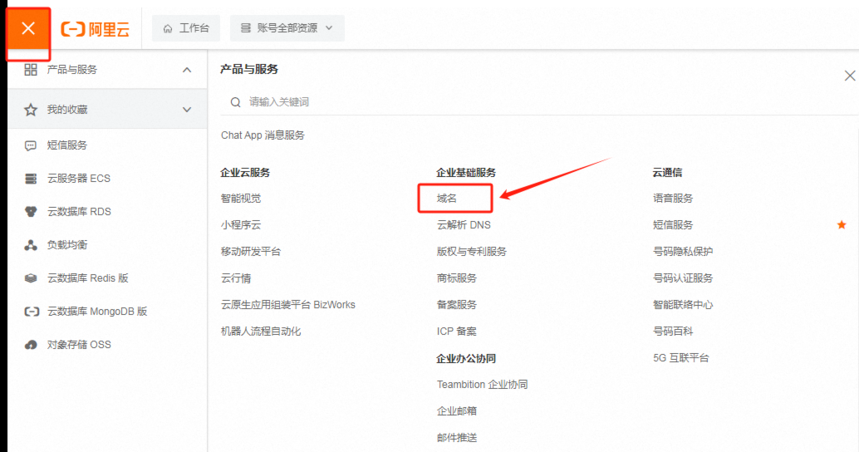This screenshot has height=452, width=859.
Task: Open the 工作台 workbench button
Action: [x=186, y=28]
